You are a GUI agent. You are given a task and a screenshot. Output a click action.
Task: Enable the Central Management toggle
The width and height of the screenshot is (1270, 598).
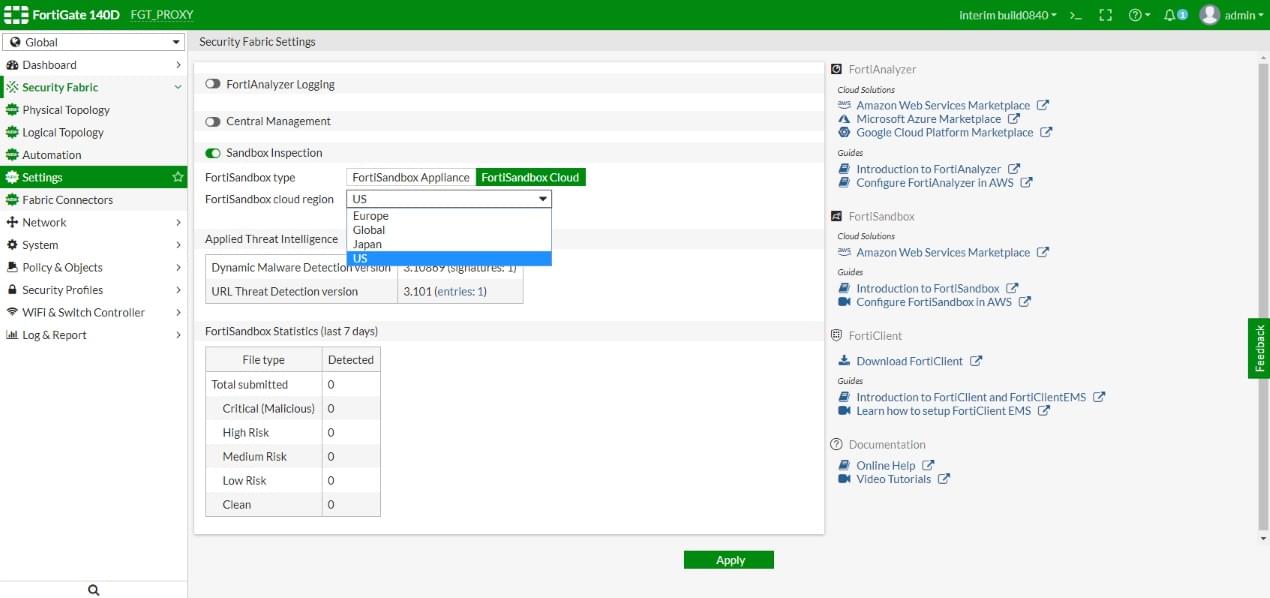point(212,121)
